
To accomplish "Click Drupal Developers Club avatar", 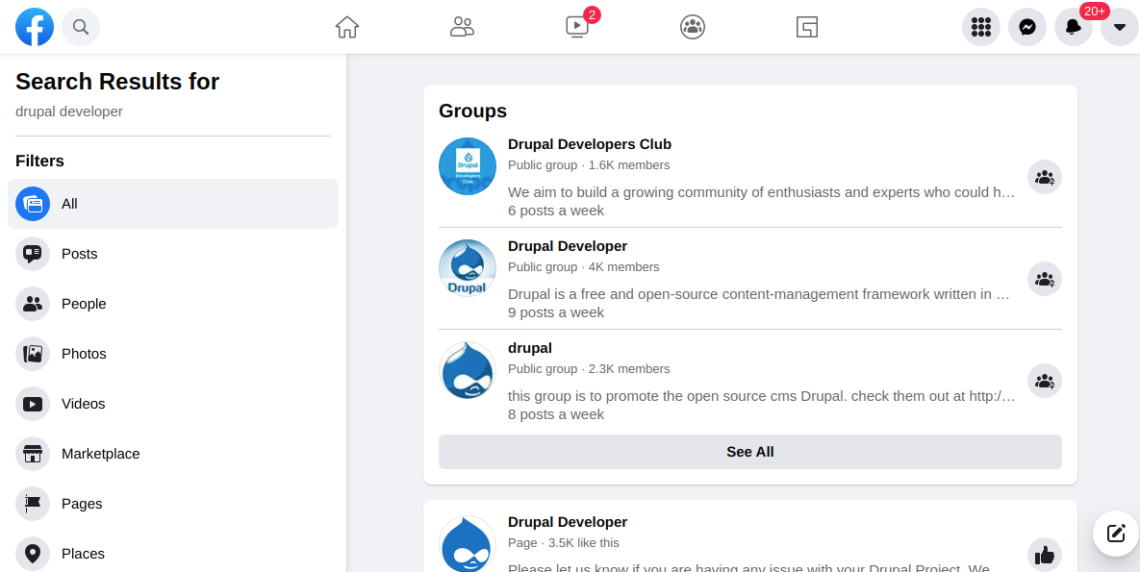I will (467, 166).
